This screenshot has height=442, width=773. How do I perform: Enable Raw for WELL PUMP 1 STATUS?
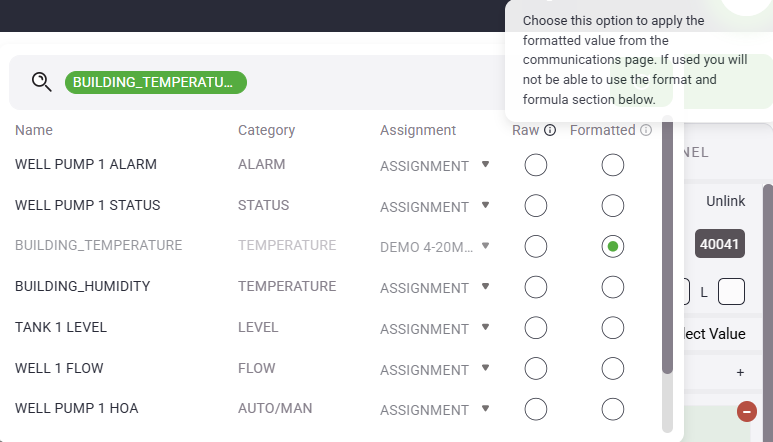pos(536,206)
